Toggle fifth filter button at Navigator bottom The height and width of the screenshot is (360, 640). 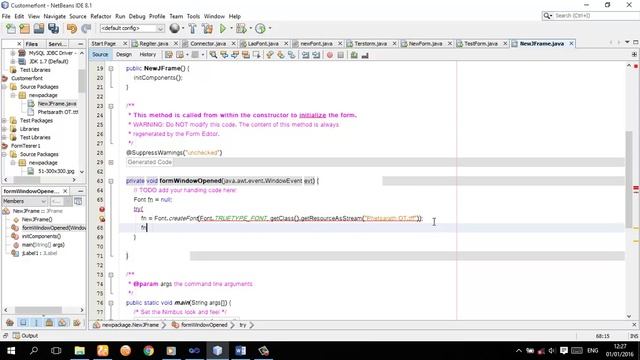[62, 323]
